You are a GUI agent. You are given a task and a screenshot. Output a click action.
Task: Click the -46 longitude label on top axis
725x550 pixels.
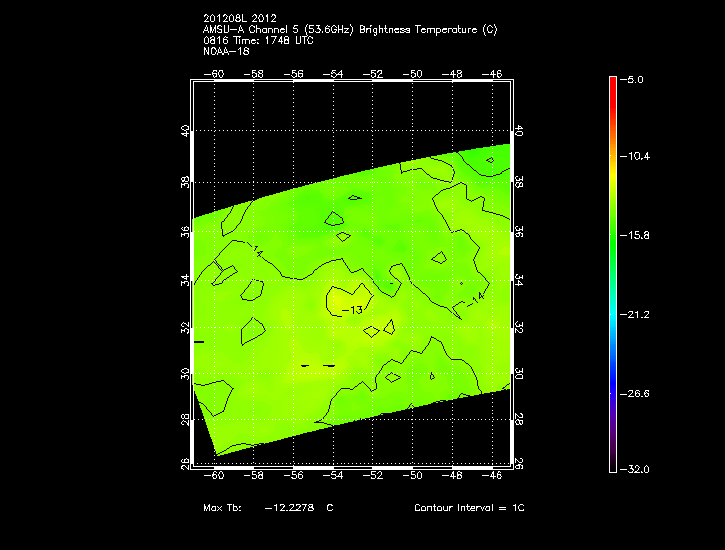click(x=493, y=74)
